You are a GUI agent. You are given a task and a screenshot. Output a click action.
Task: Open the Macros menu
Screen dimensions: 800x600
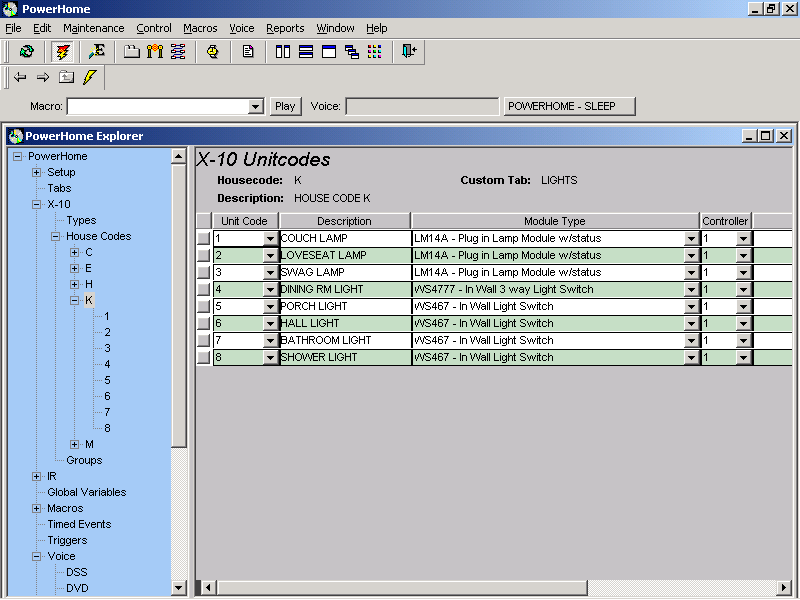[200, 28]
